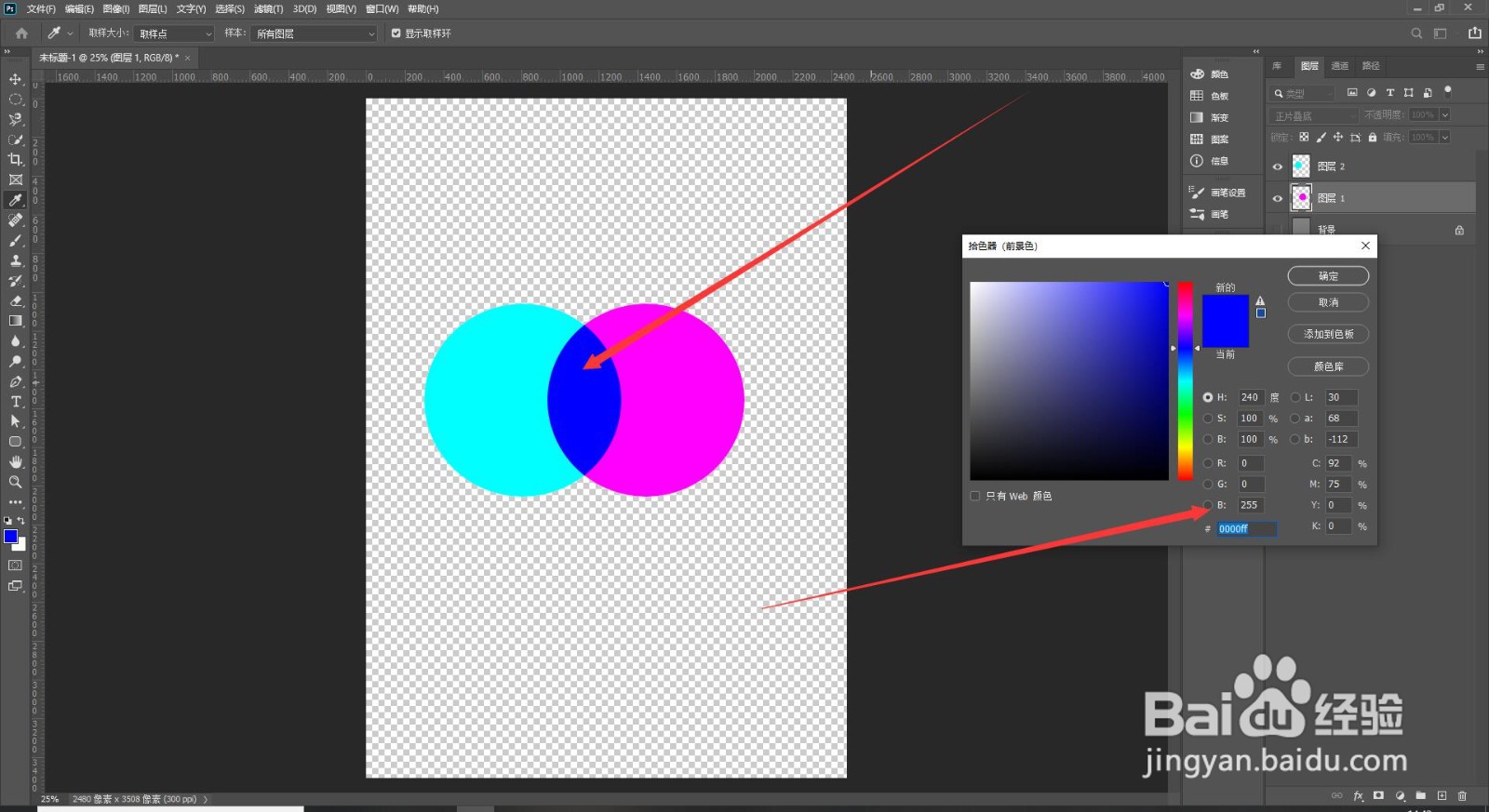Select the H hue radio button
Viewport: 1489px width, 812px height.
coord(1208,397)
